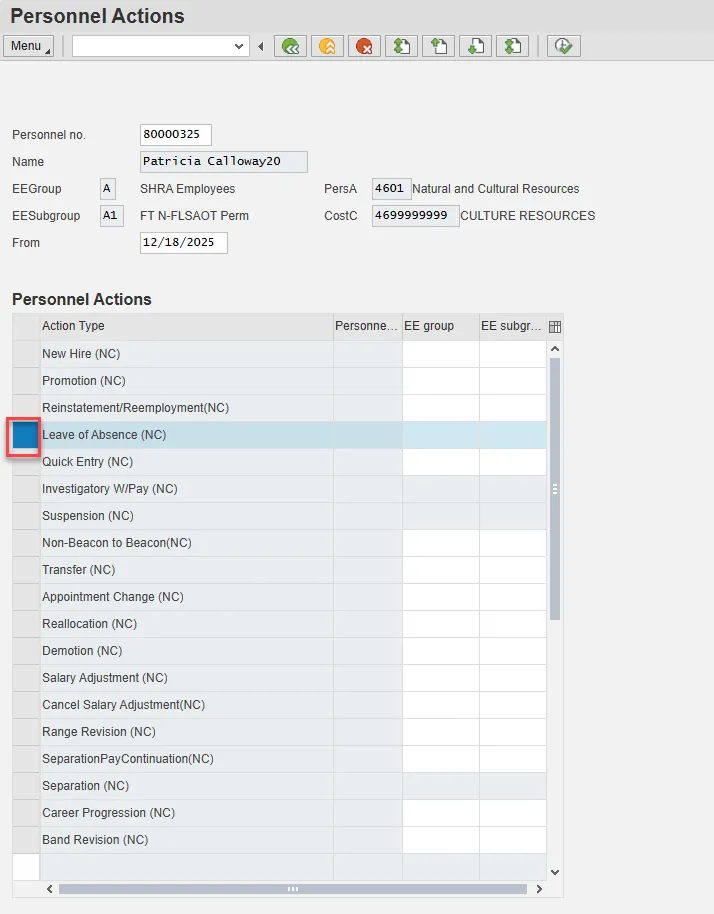Select the Reinstatement/Reemployment(NC) row selector
Image resolution: width=714 pixels, height=914 pixels.
(26, 407)
